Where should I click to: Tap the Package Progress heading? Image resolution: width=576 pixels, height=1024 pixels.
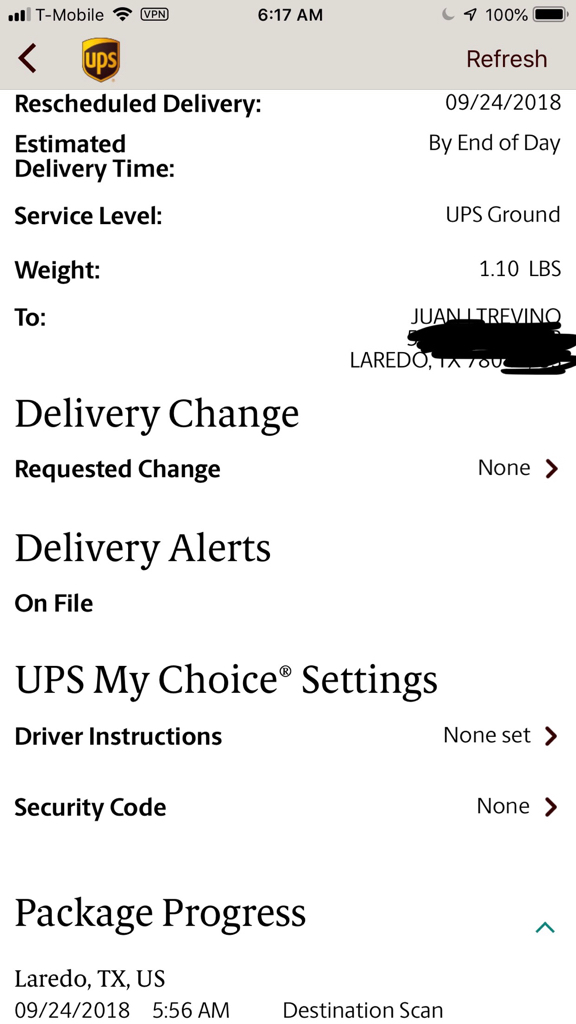point(160,913)
